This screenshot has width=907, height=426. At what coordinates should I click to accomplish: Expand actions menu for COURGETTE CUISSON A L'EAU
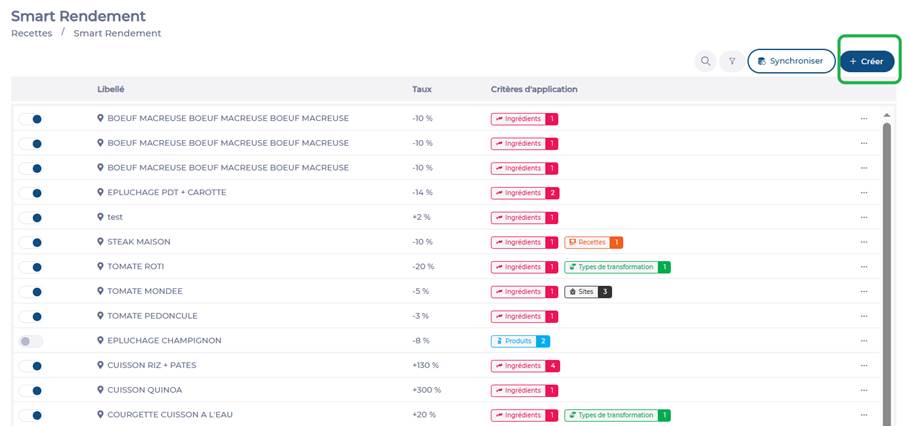863,415
